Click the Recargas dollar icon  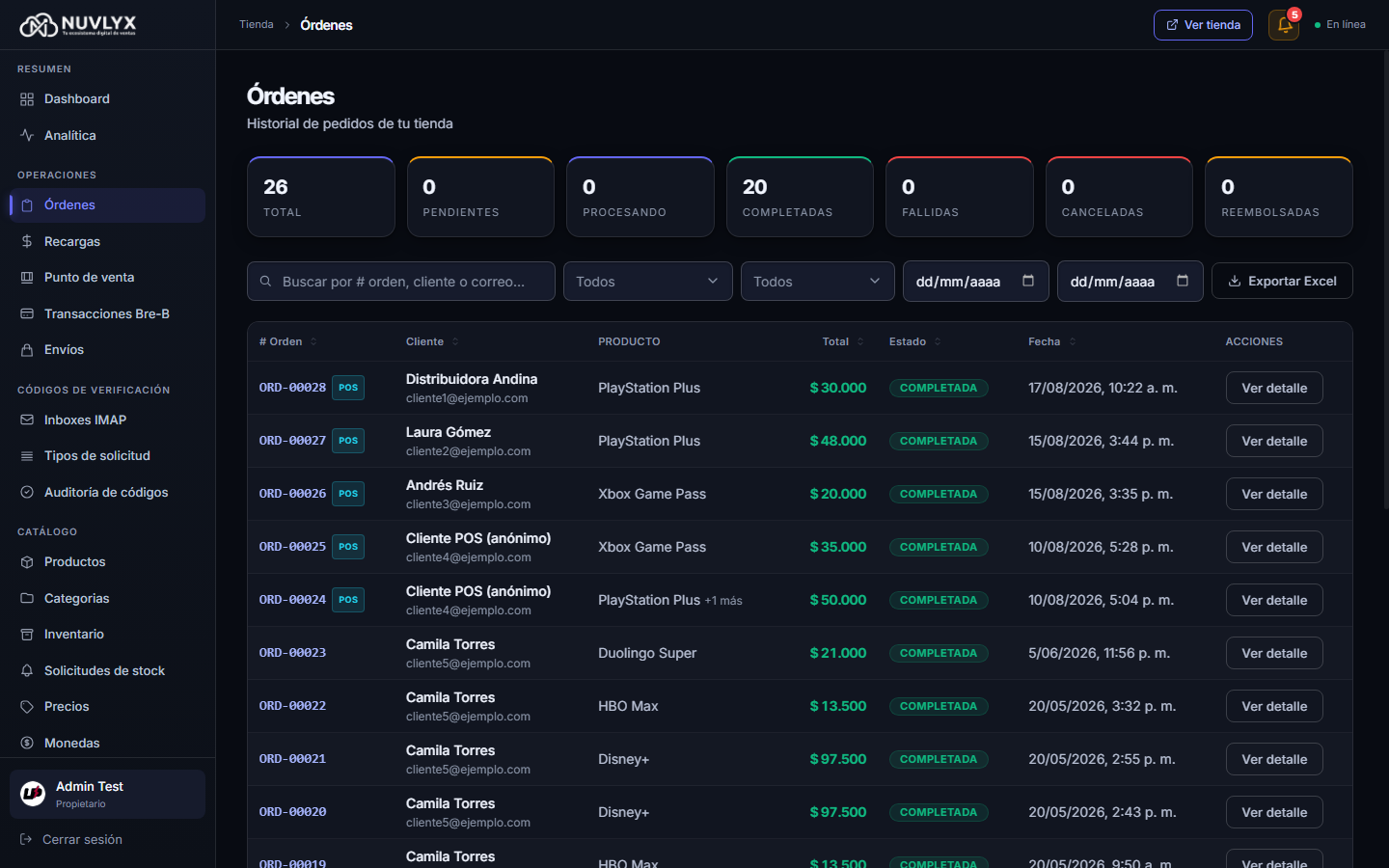click(27, 242)
